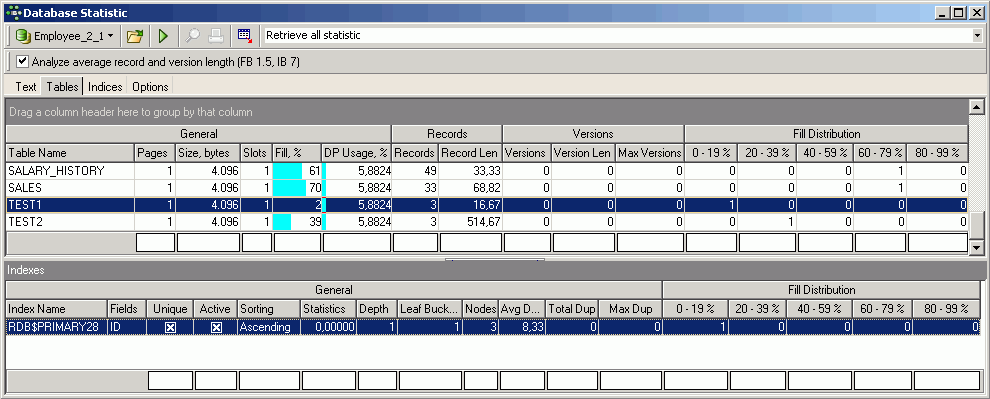Click the Depth column header

point(377,309)
